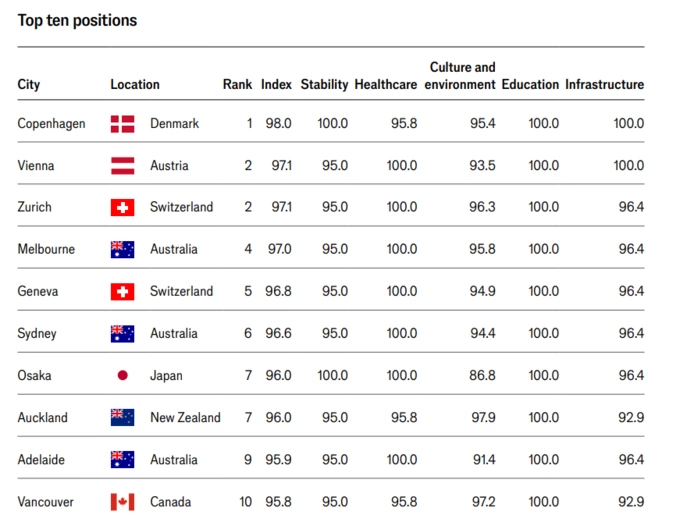Click the Education column header
Image resolution: width=680 pixels, height=522 pixels.
click(530, 84)
